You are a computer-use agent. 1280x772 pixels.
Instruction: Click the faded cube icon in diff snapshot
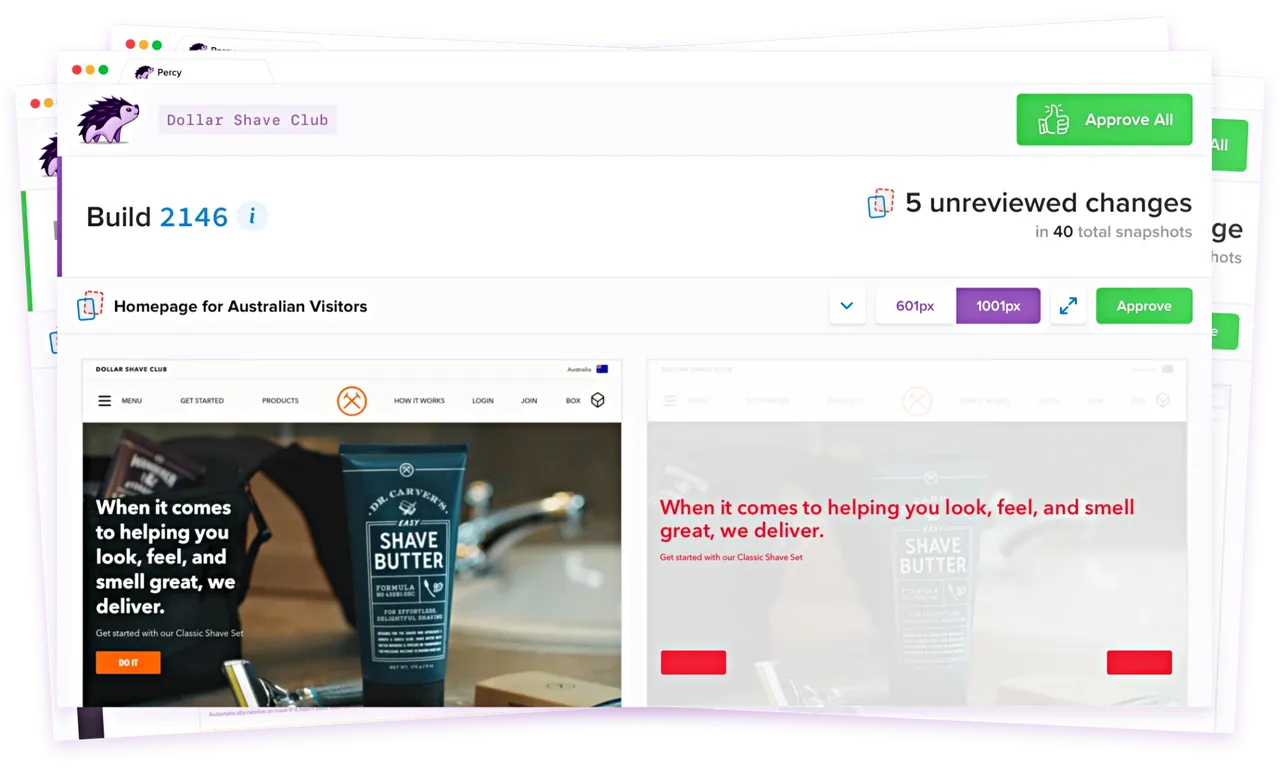coord(1163,400)
